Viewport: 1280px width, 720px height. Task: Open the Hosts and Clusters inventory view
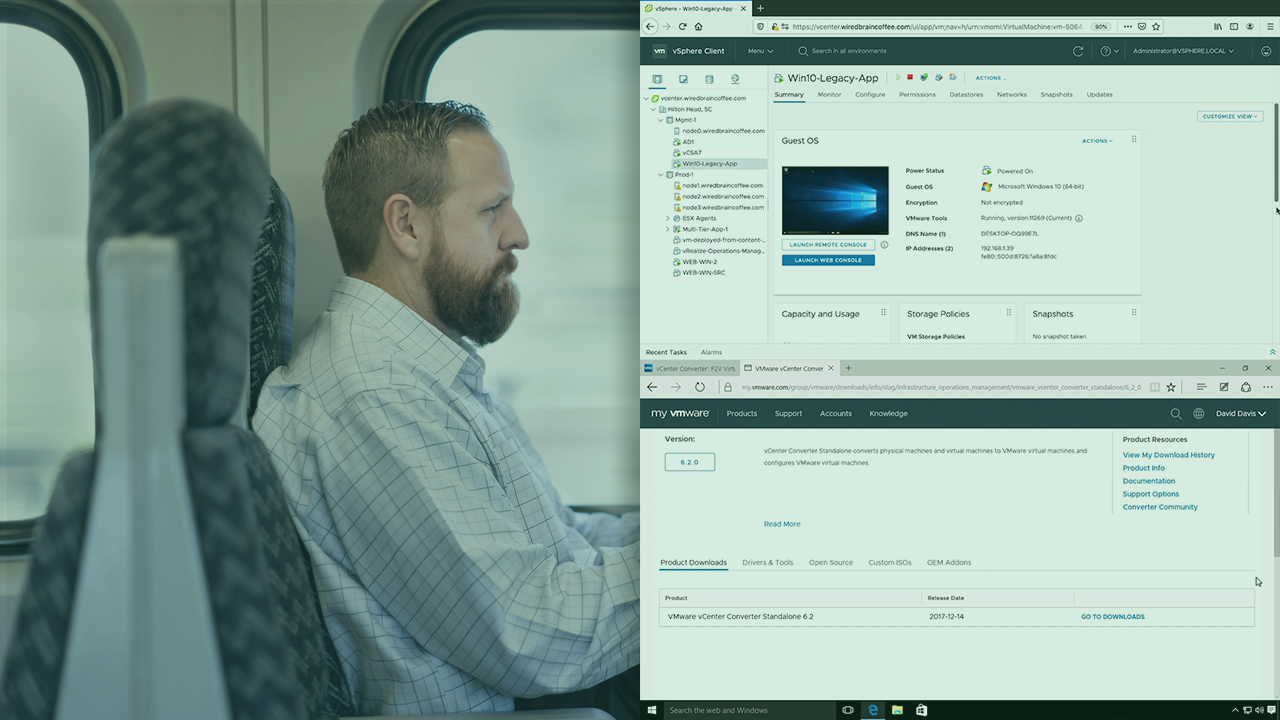coord(657,79)
